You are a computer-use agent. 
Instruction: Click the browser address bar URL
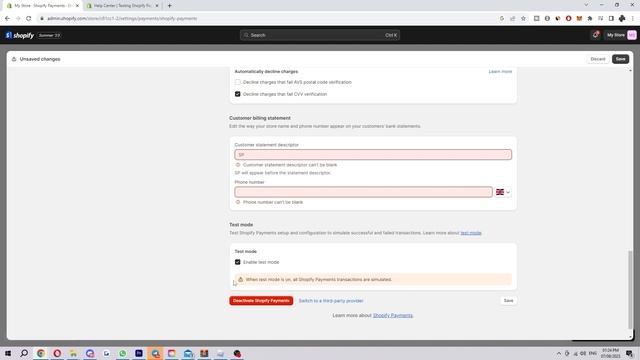(x=122, y=18)
